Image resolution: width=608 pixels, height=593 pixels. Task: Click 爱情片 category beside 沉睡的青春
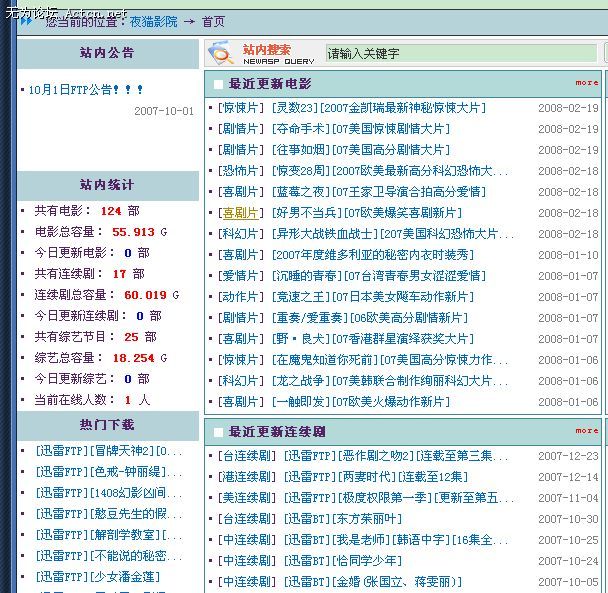click(240, 276)
